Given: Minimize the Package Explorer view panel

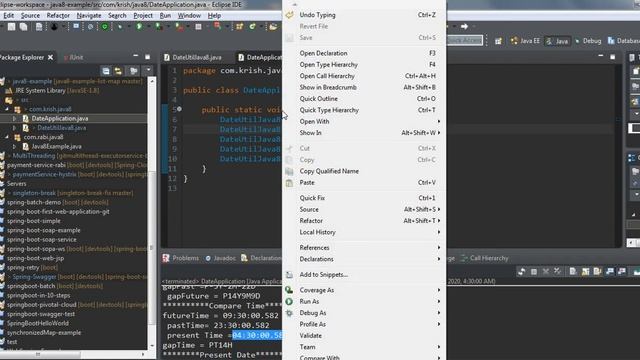Looking at the screenshot, I should tap(136, 56).
